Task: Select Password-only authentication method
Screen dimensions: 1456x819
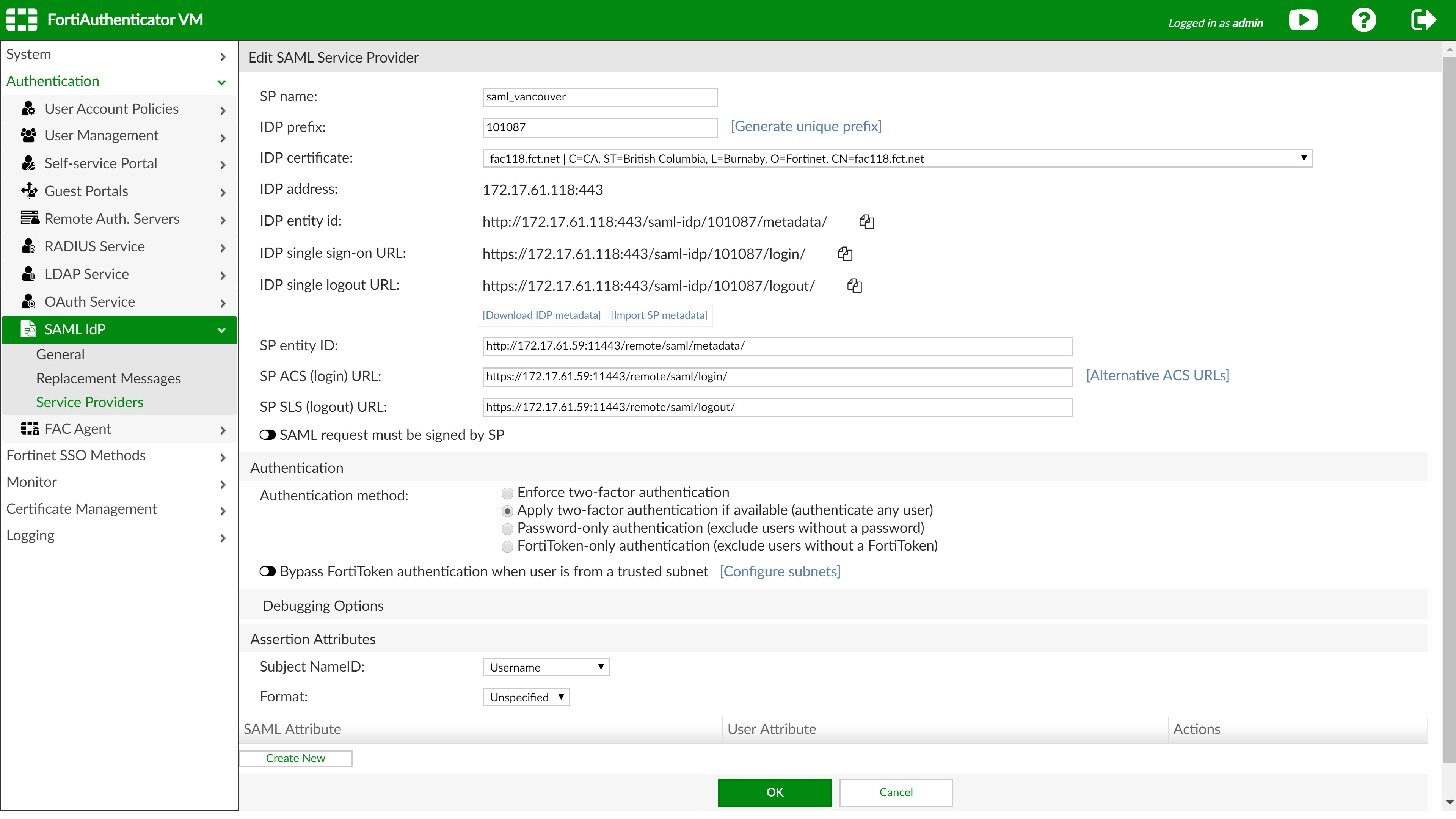Action: tap(507, 529)
